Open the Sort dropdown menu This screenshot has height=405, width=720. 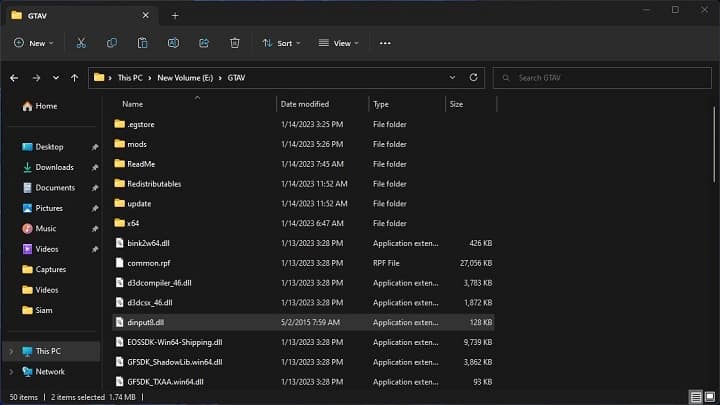pos(281,43)
